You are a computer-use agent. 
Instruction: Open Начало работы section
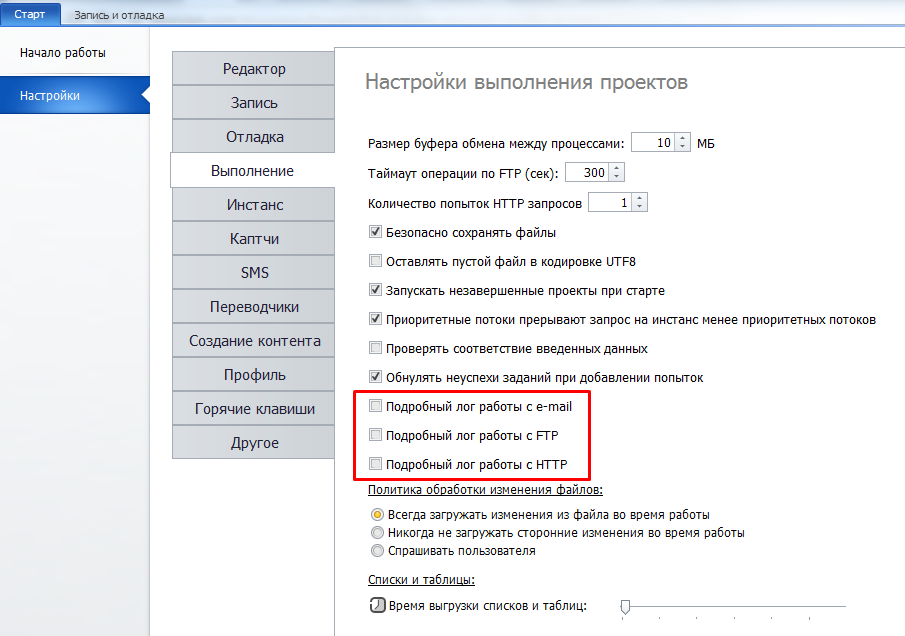coord(63,53)
